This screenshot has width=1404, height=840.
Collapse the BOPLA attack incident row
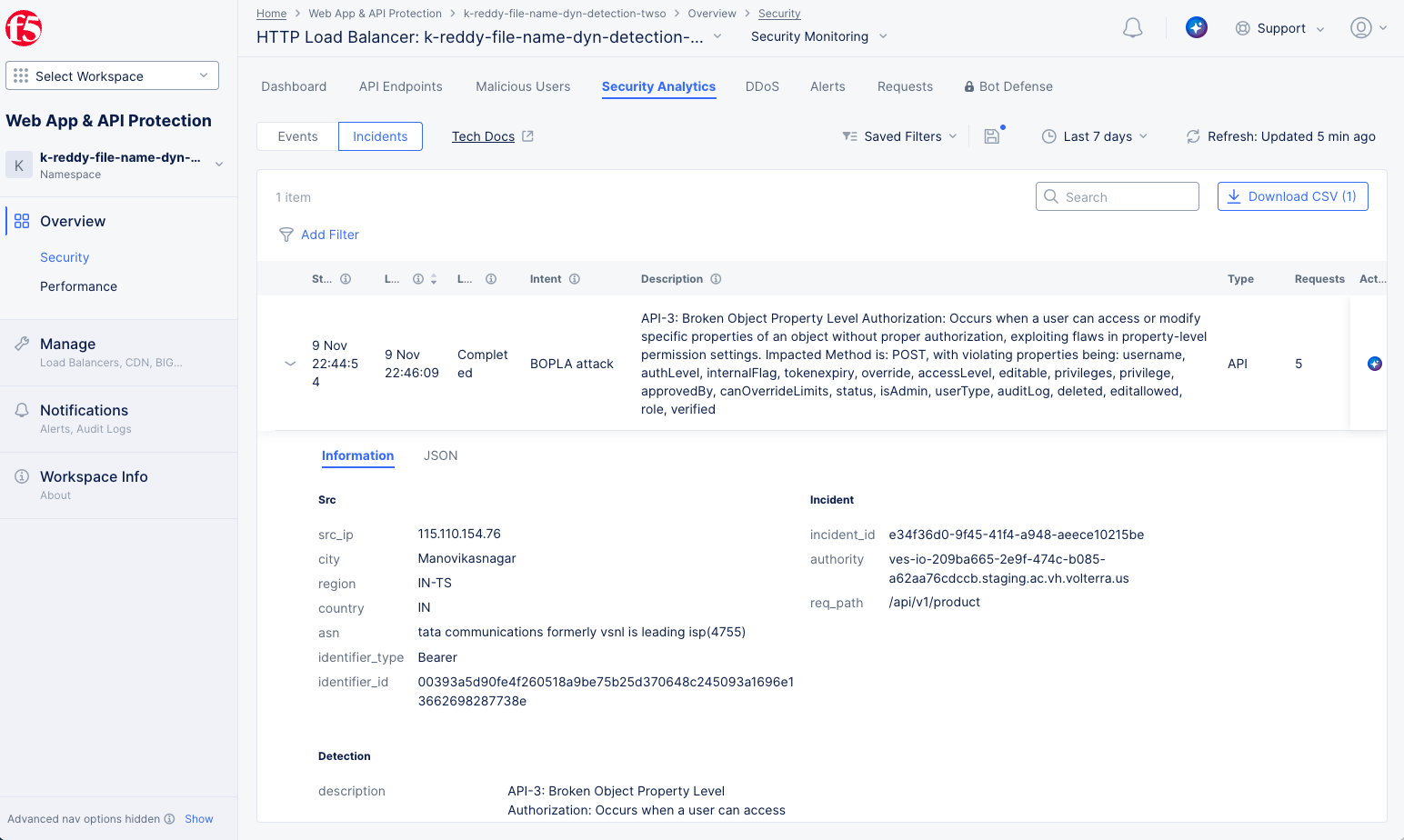(x=290, y=364)
